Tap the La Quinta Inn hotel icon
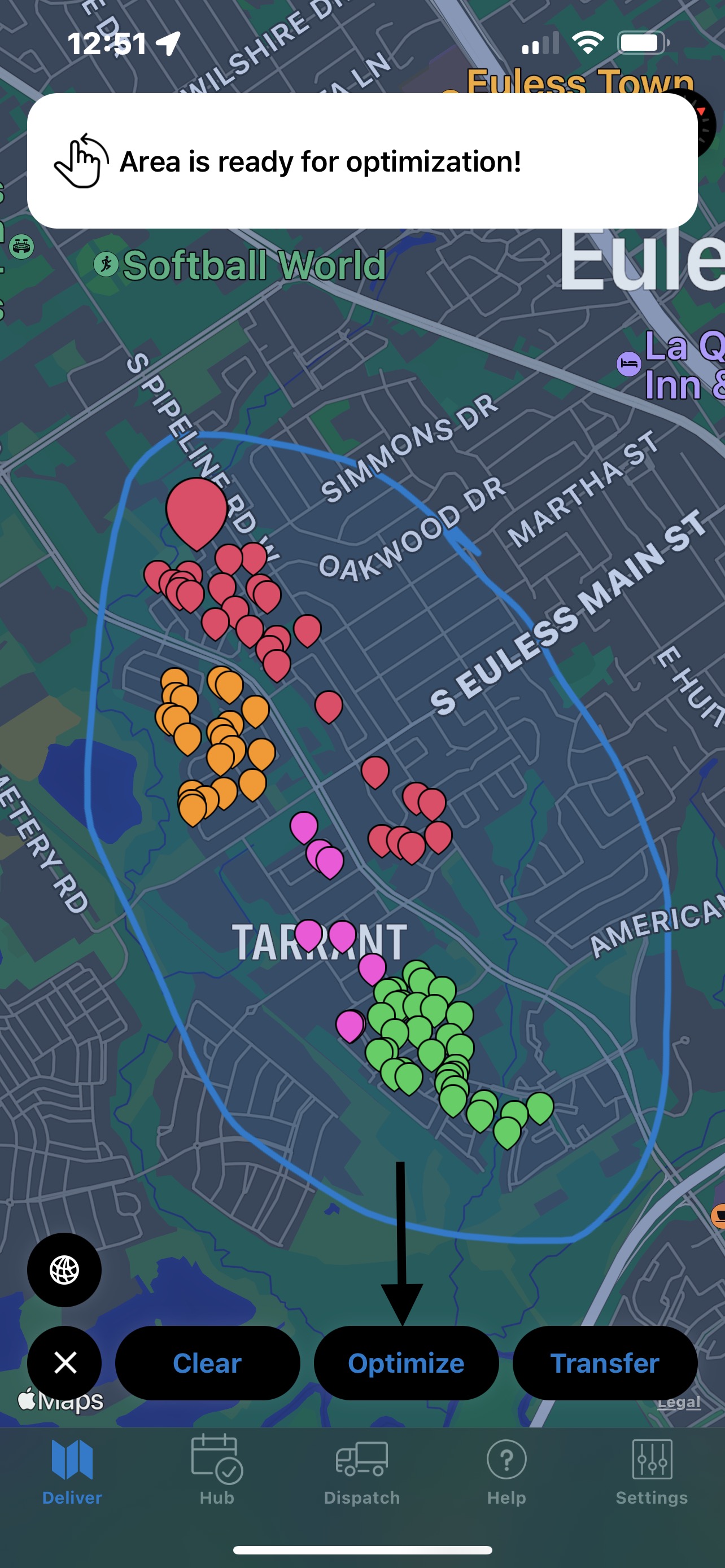 click(x=628, y=365)
